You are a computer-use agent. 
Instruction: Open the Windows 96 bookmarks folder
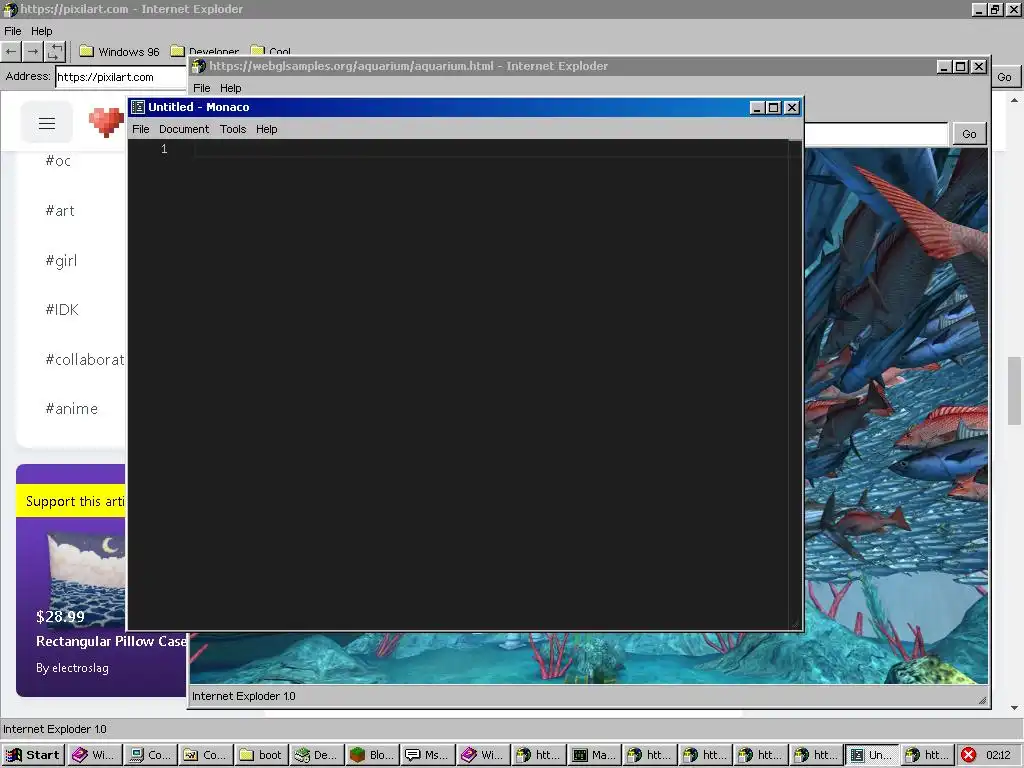click(119, 52)
